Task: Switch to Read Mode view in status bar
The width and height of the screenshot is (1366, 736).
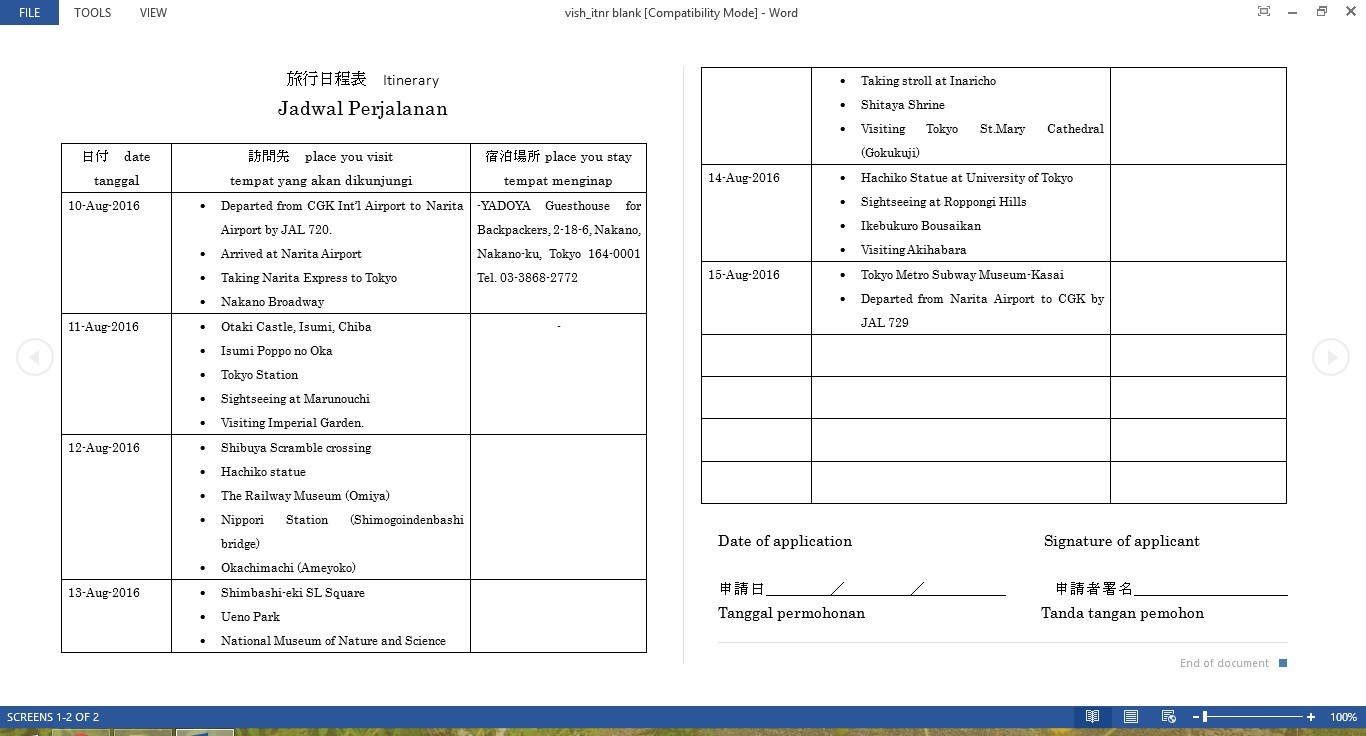Action: coord(1093,717)
